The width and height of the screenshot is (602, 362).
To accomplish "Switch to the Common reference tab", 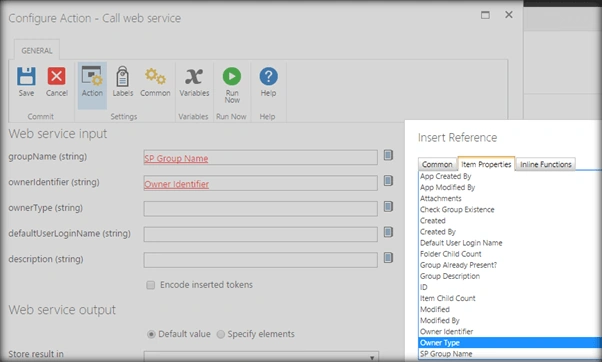I will (437, 164).
